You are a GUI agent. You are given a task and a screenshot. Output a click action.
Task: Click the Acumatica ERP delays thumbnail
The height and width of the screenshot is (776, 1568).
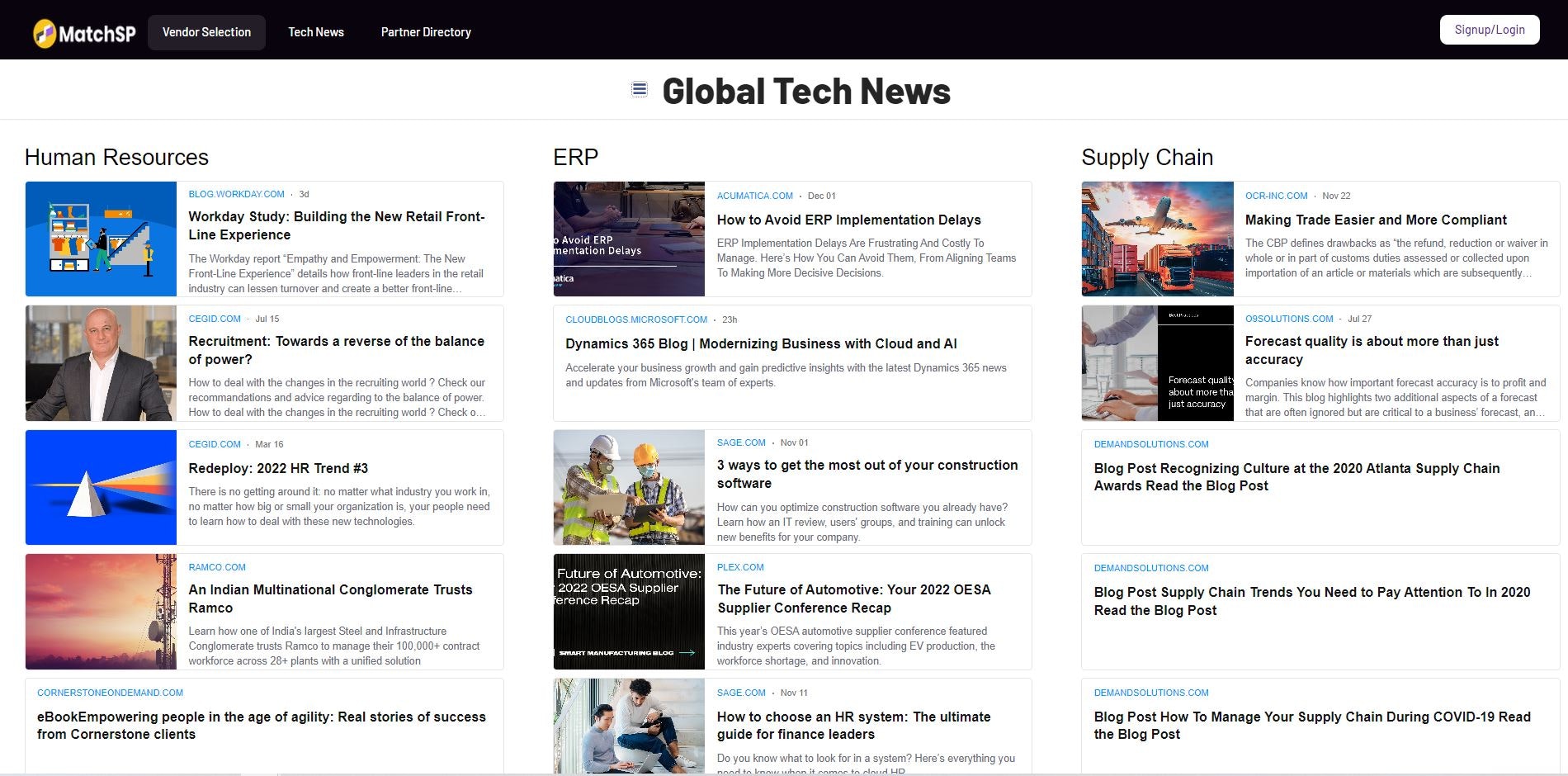629,239
